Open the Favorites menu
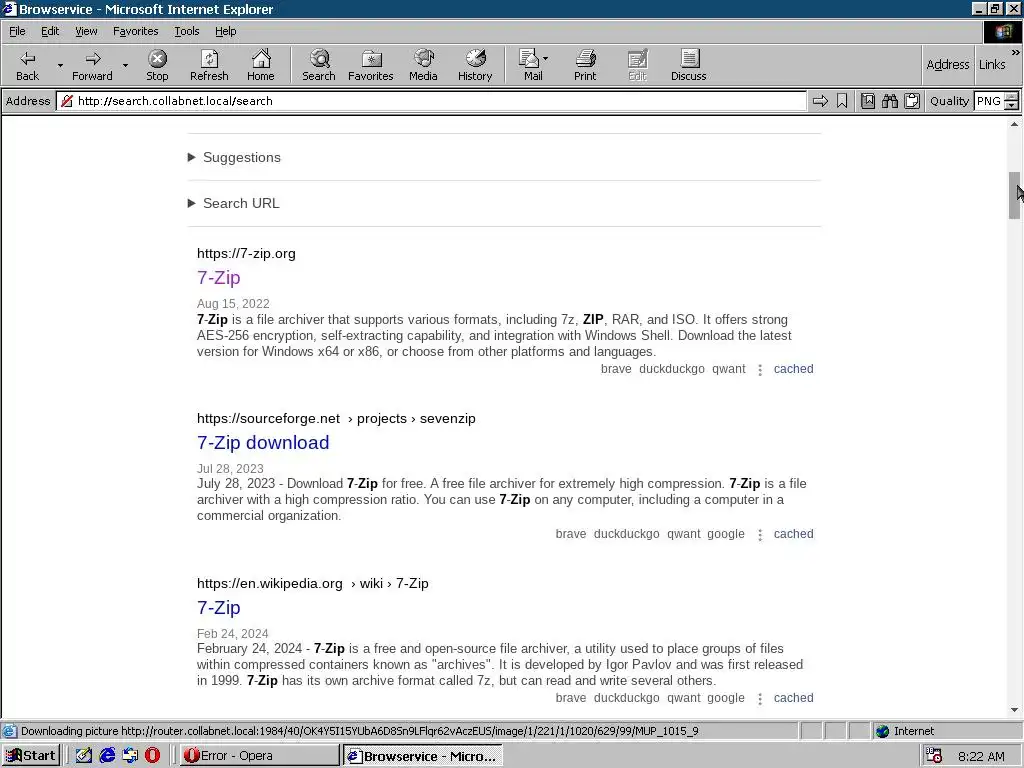The height and width of the screenshot is (768, 1024). click(135, 31)
